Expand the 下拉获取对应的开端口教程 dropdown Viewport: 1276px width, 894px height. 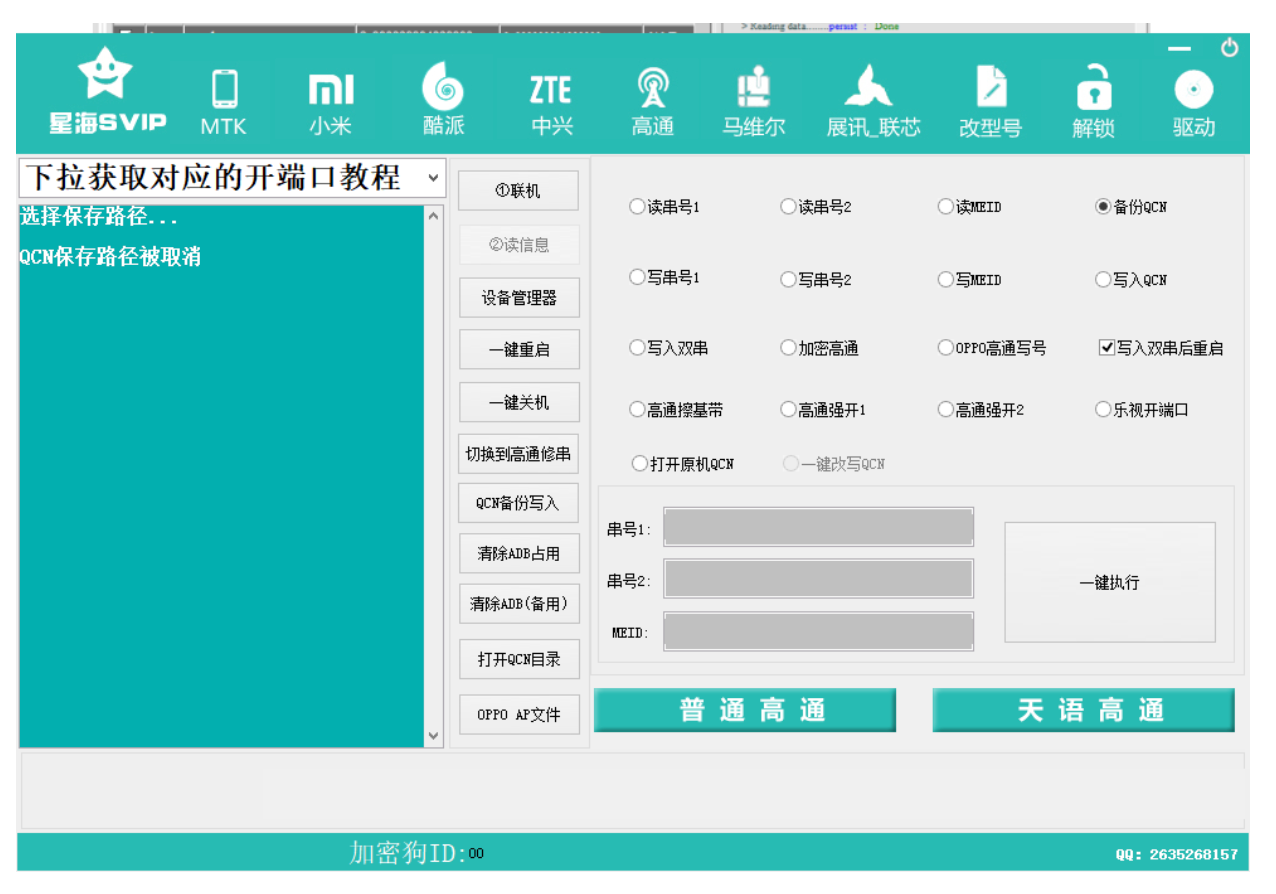point(433,178)
